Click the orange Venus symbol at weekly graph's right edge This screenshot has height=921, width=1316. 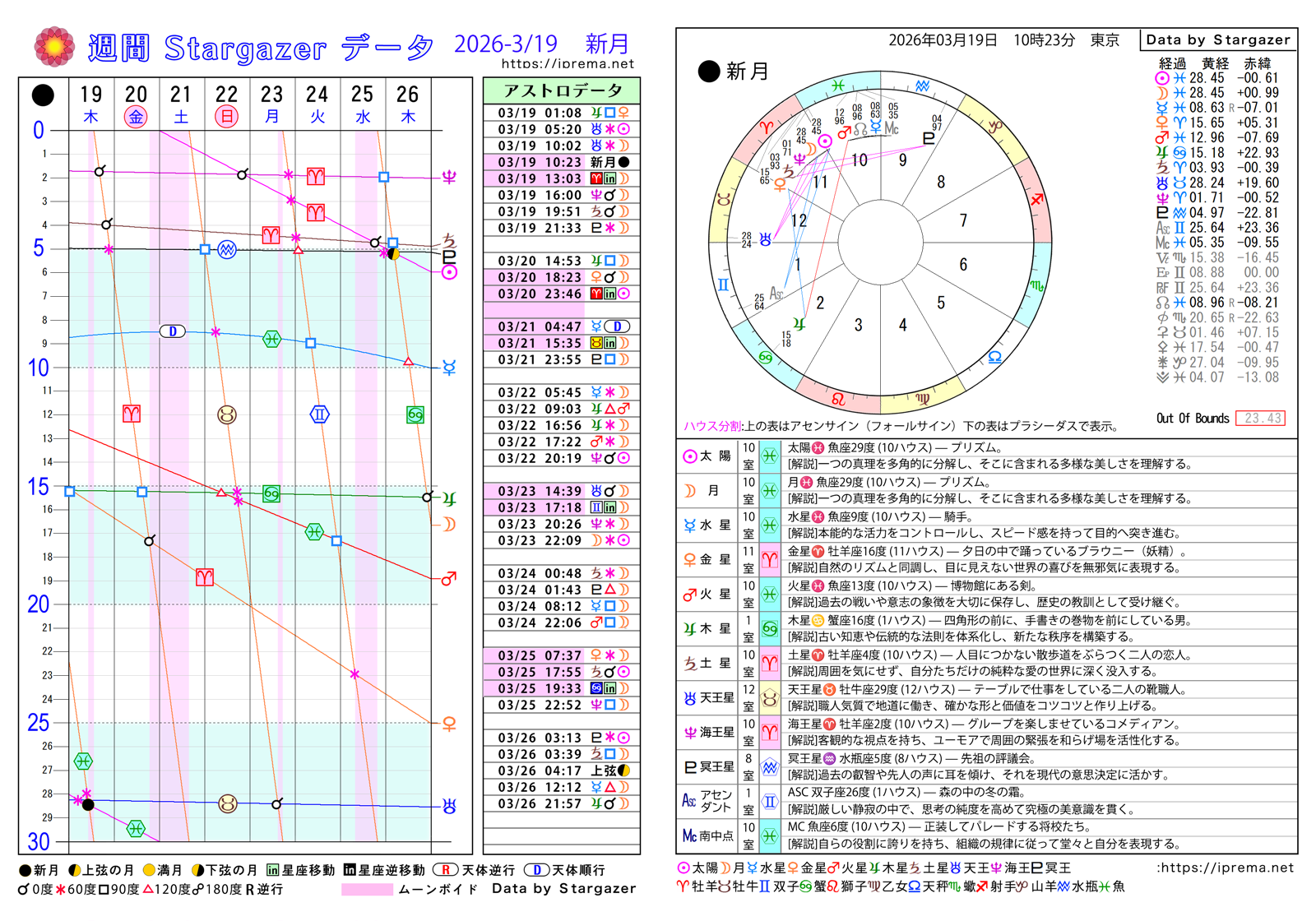point(449,724)
